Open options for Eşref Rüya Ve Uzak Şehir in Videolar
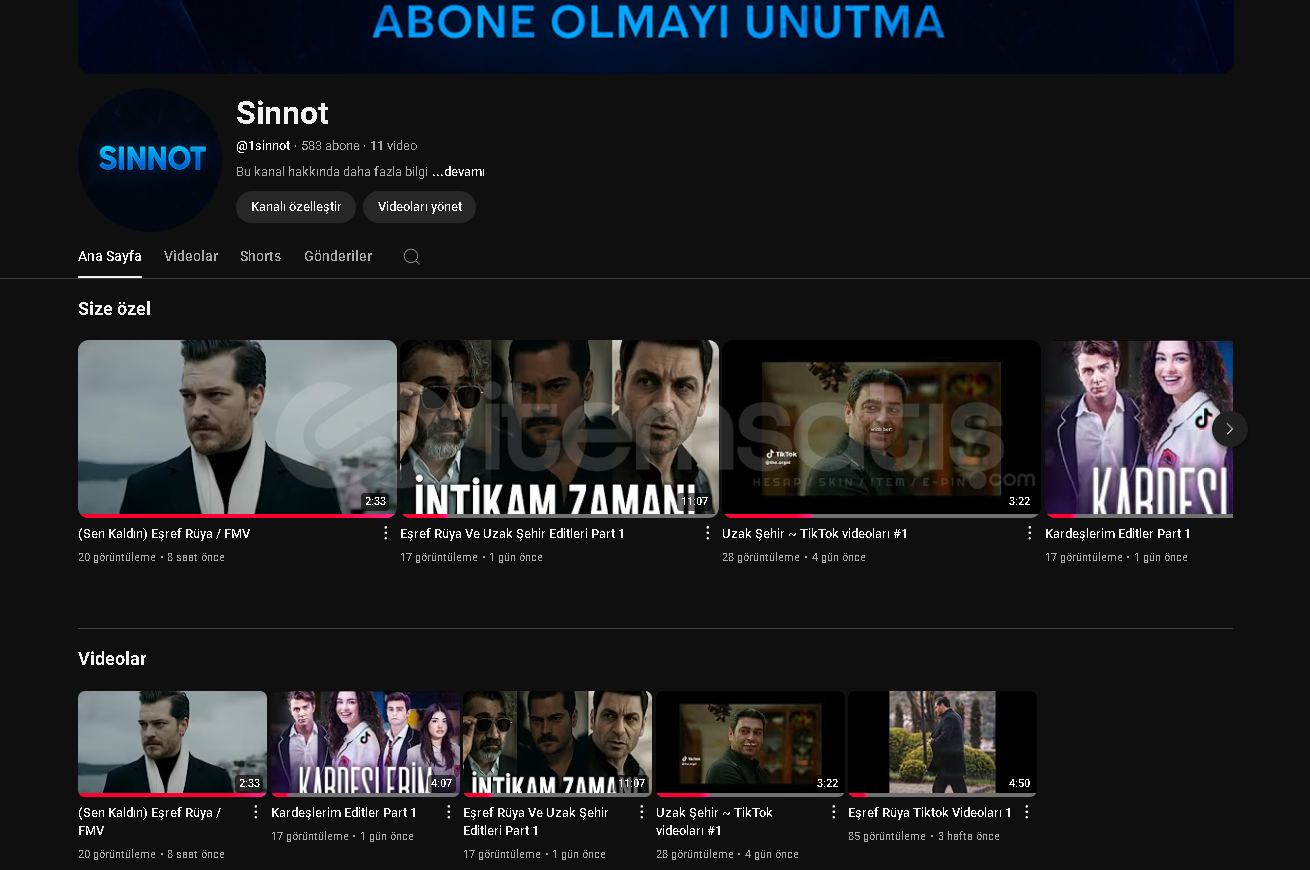 [640, 812]
